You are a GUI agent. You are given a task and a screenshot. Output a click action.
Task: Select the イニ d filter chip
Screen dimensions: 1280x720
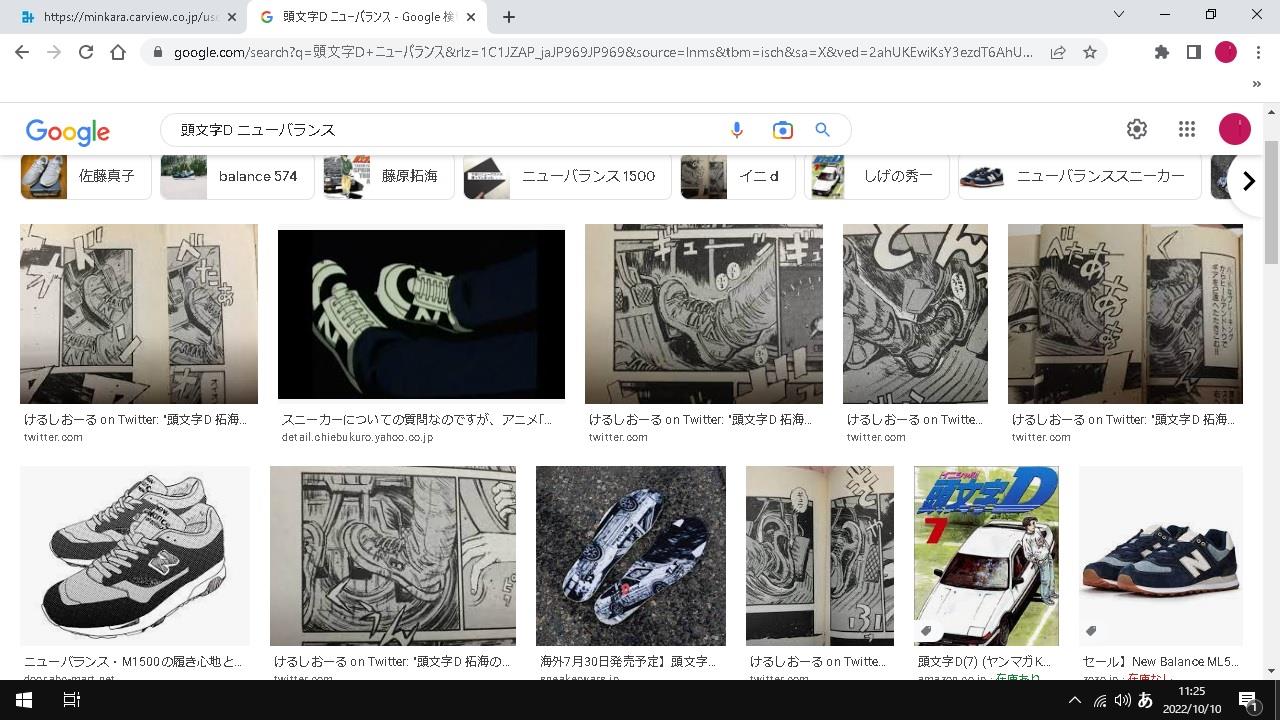[738, 176]
